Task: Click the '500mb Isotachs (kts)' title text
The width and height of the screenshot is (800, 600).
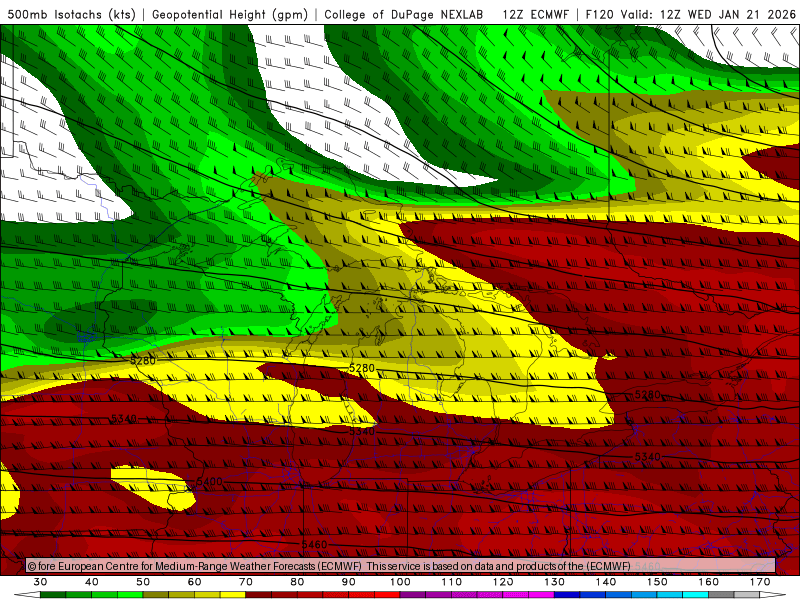Action: pos(71,14)
